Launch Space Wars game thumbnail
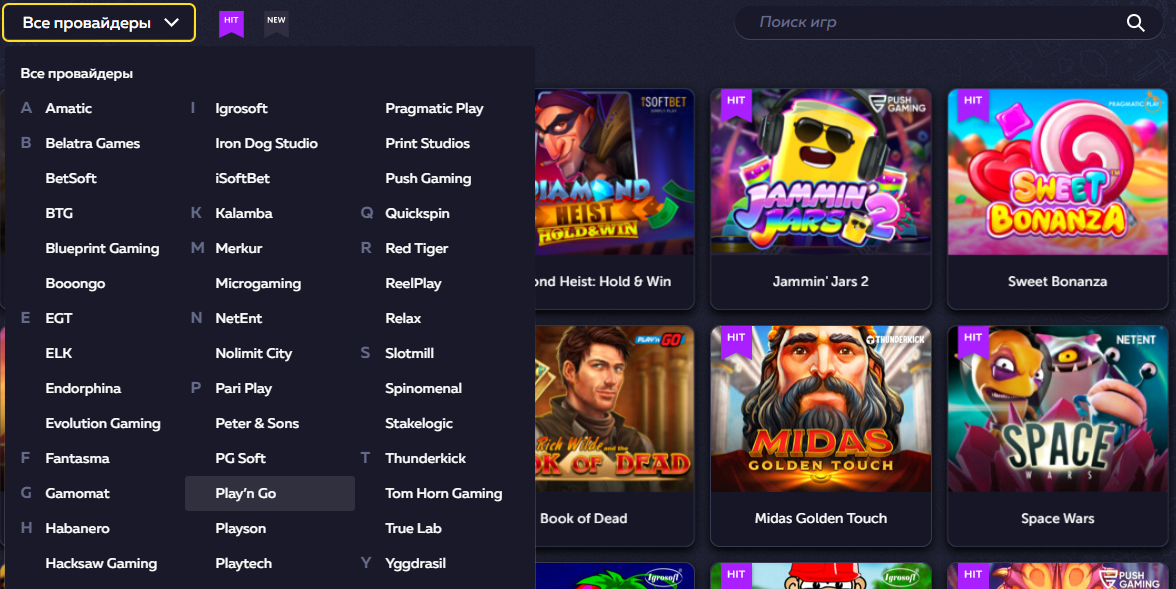 [1058, 409]
